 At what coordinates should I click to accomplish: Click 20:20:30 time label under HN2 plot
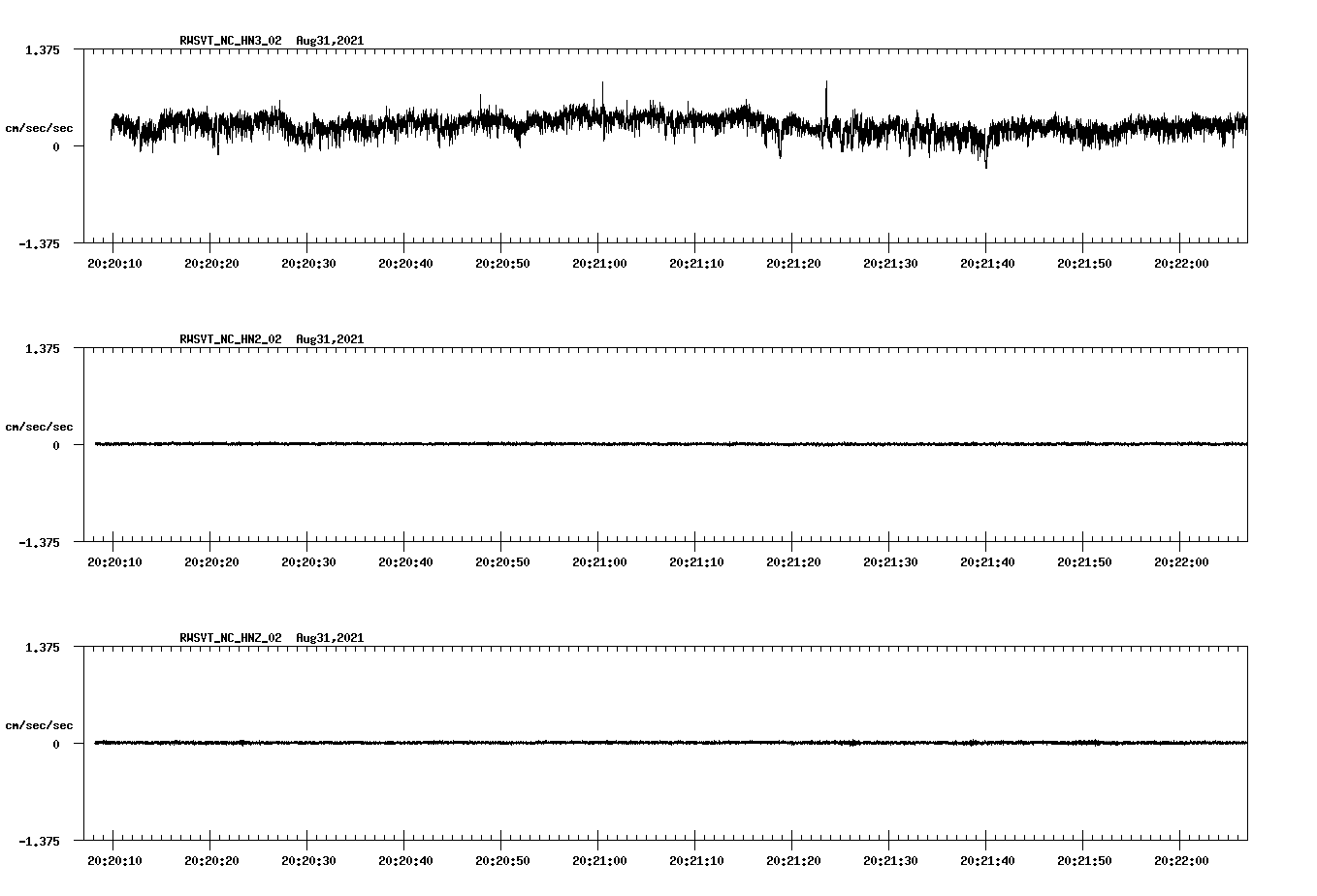(308, 561)
